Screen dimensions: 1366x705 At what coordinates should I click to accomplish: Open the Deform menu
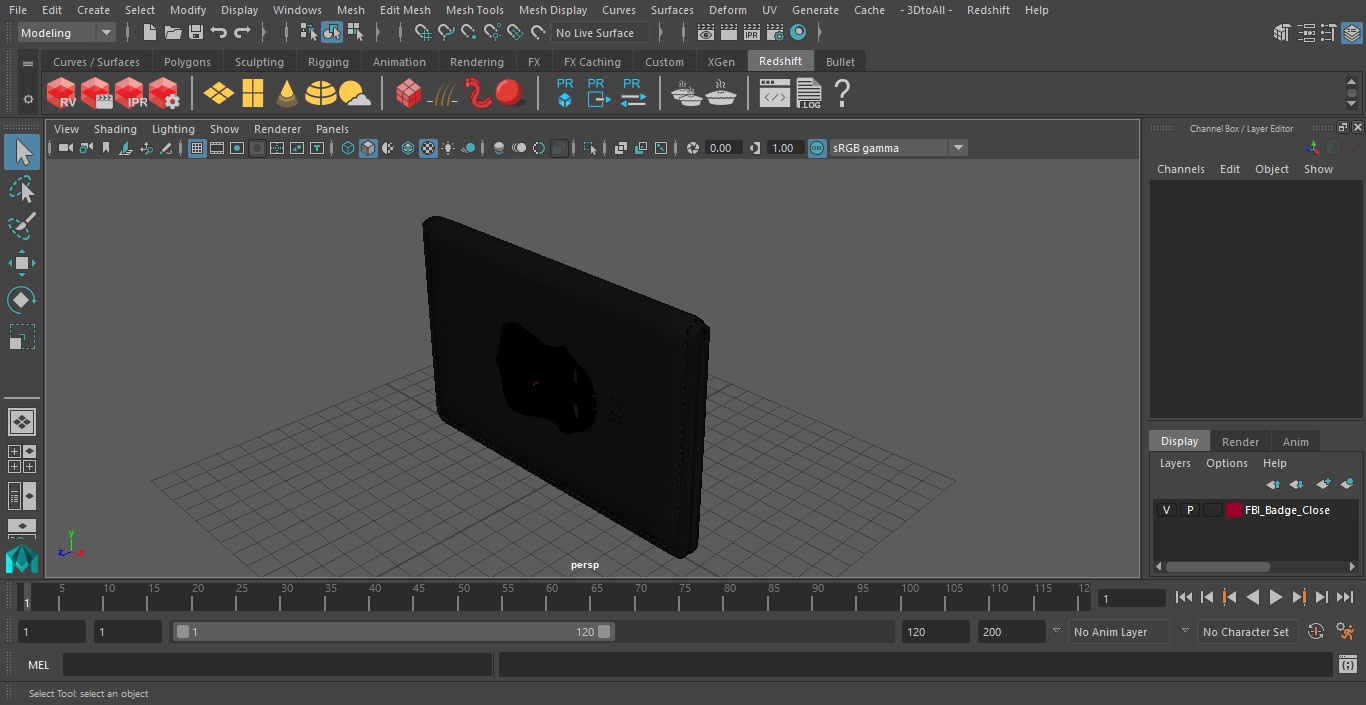point(727,10)
